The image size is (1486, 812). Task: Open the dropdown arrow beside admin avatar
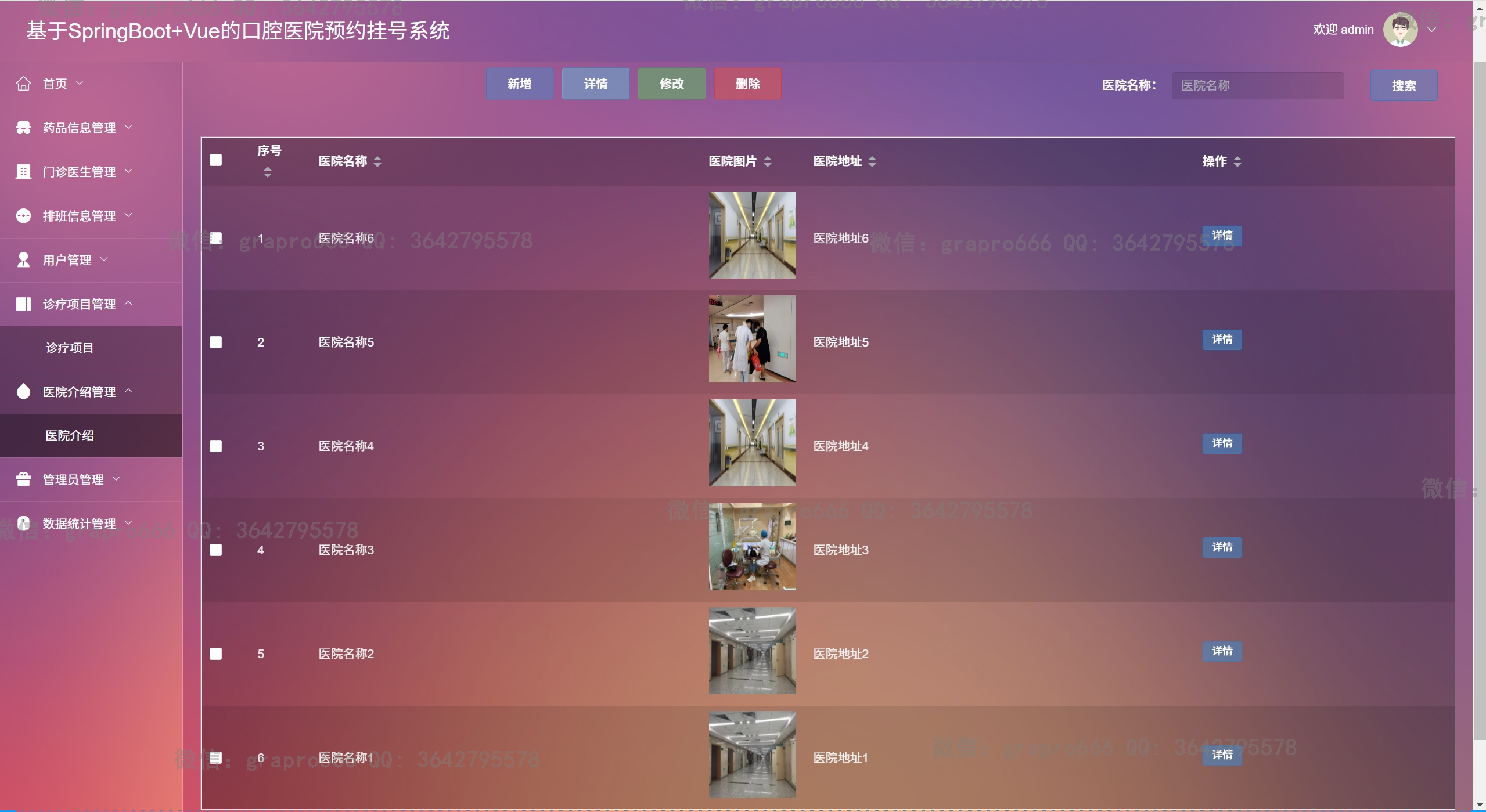pyautogui.click(x=1432, y=30)
